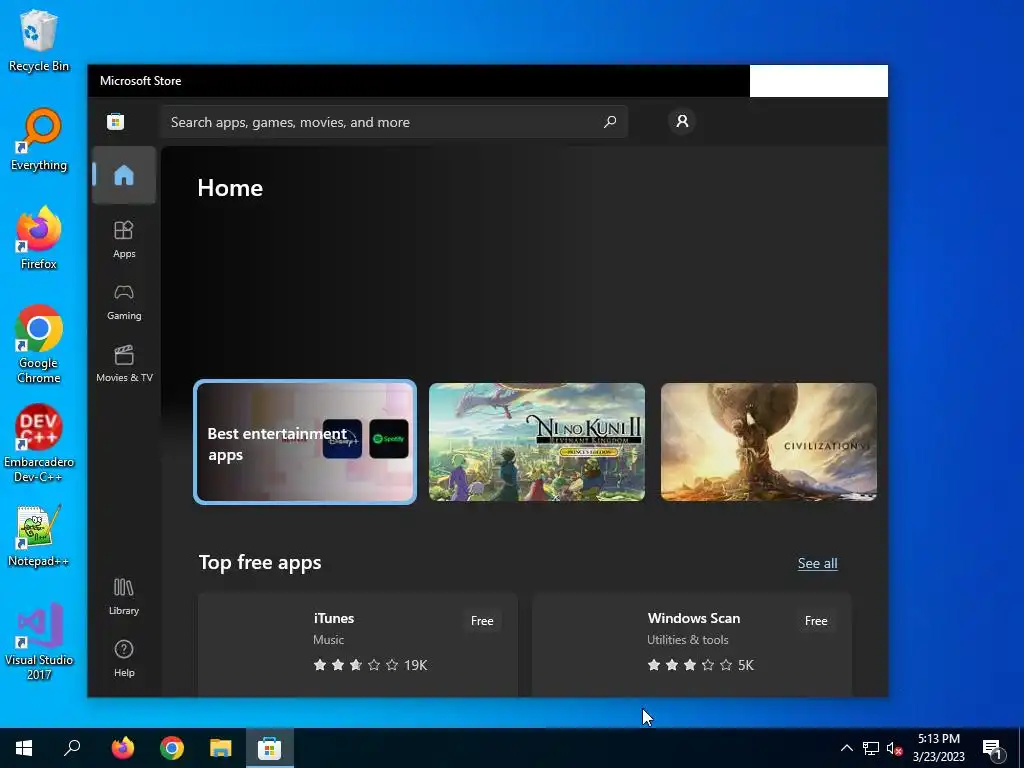Click the search magnifier icon
Viewport: 1024px width, 768px height.
(610, 121)
